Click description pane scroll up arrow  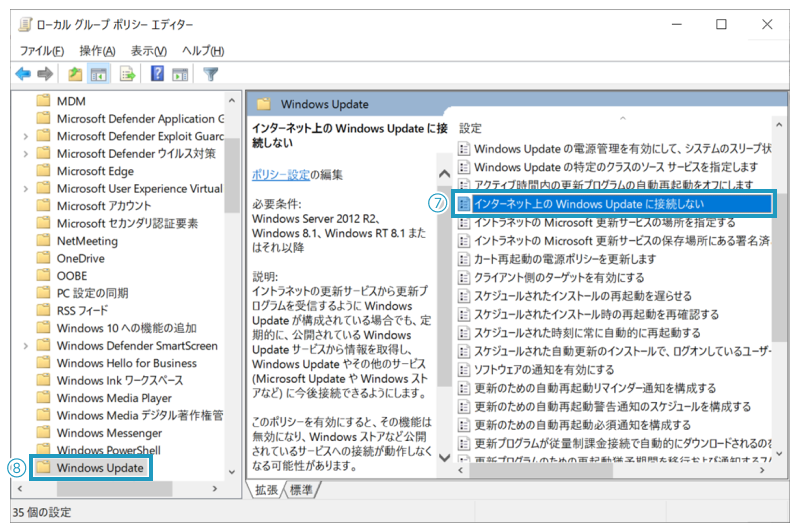click(444, 174)
